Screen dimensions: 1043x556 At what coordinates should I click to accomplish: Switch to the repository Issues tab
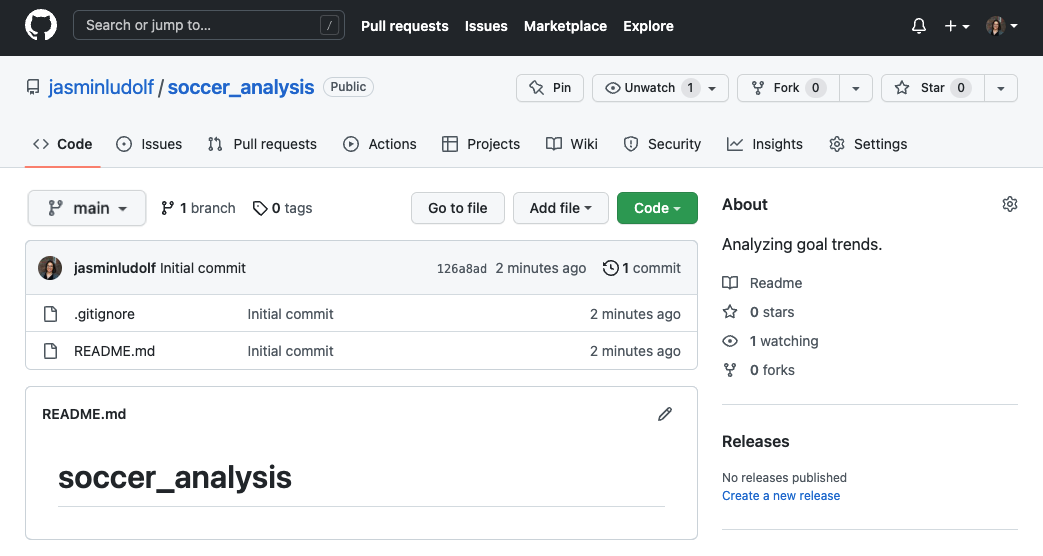tap(149, 144)
